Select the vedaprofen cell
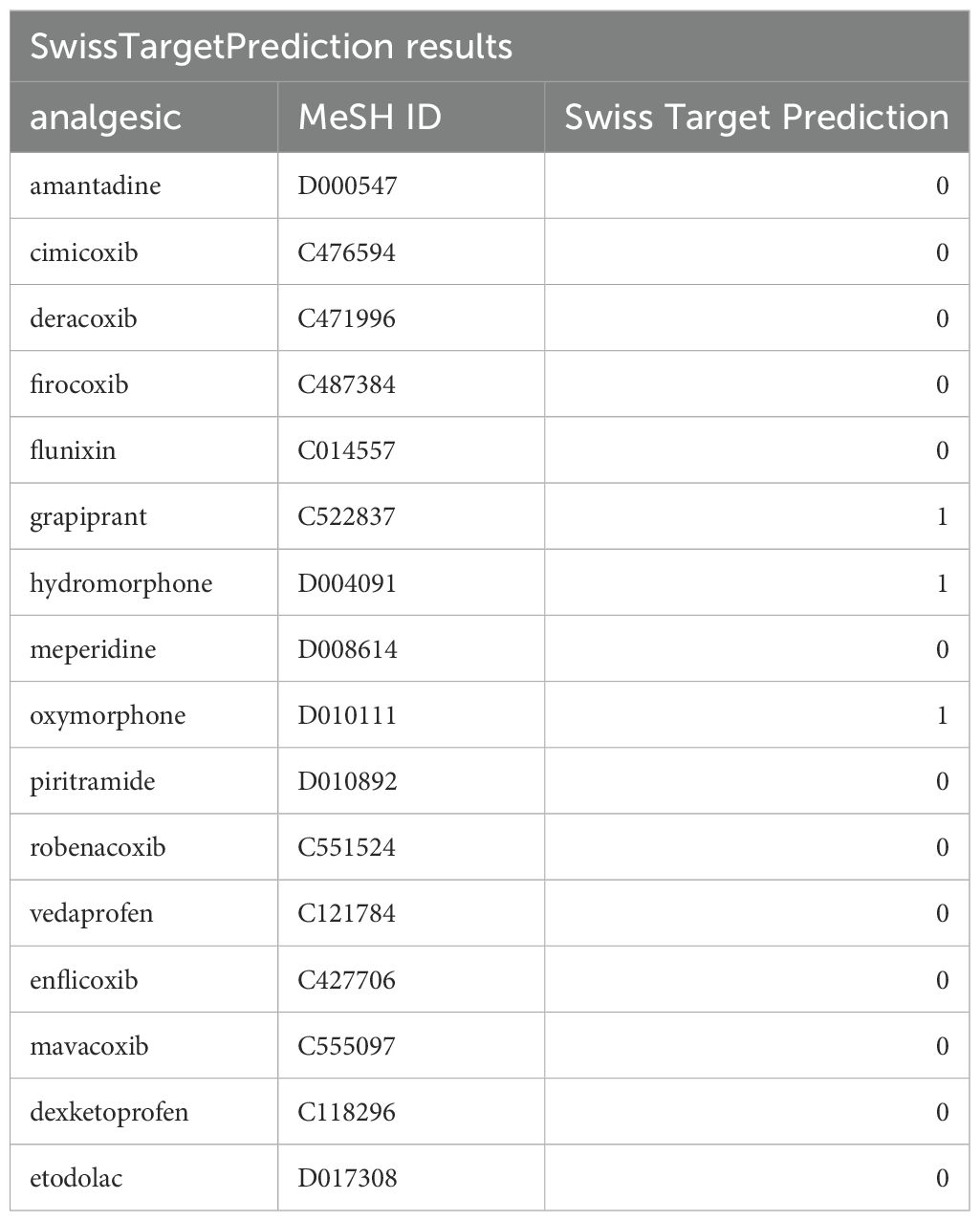980x1221 pixels. [91, 913]
